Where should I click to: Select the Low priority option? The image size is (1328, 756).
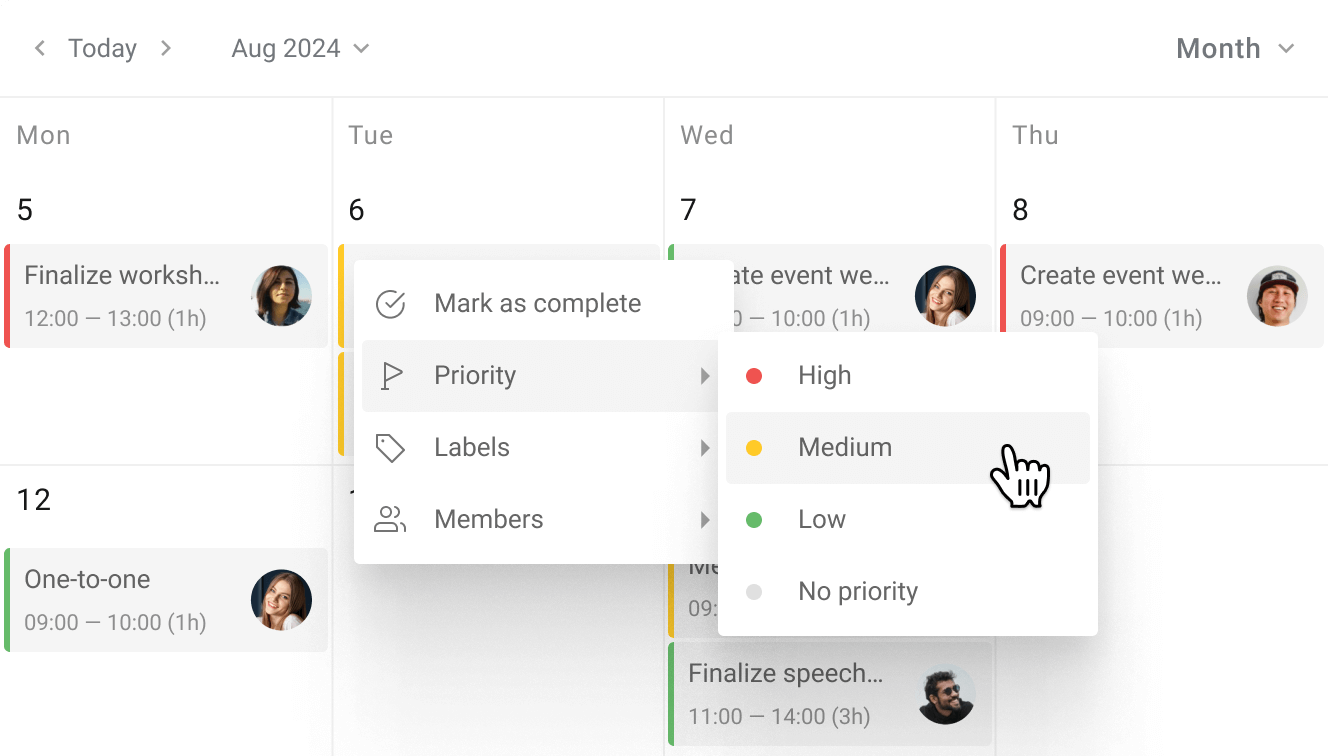pyautogui.click(x=821, y=519)
